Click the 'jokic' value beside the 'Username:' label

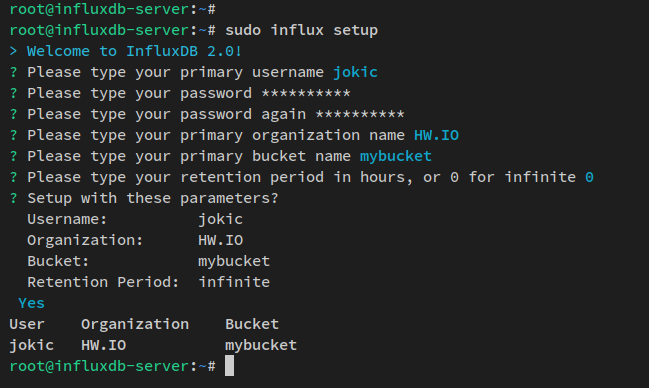tap(220, 219)
